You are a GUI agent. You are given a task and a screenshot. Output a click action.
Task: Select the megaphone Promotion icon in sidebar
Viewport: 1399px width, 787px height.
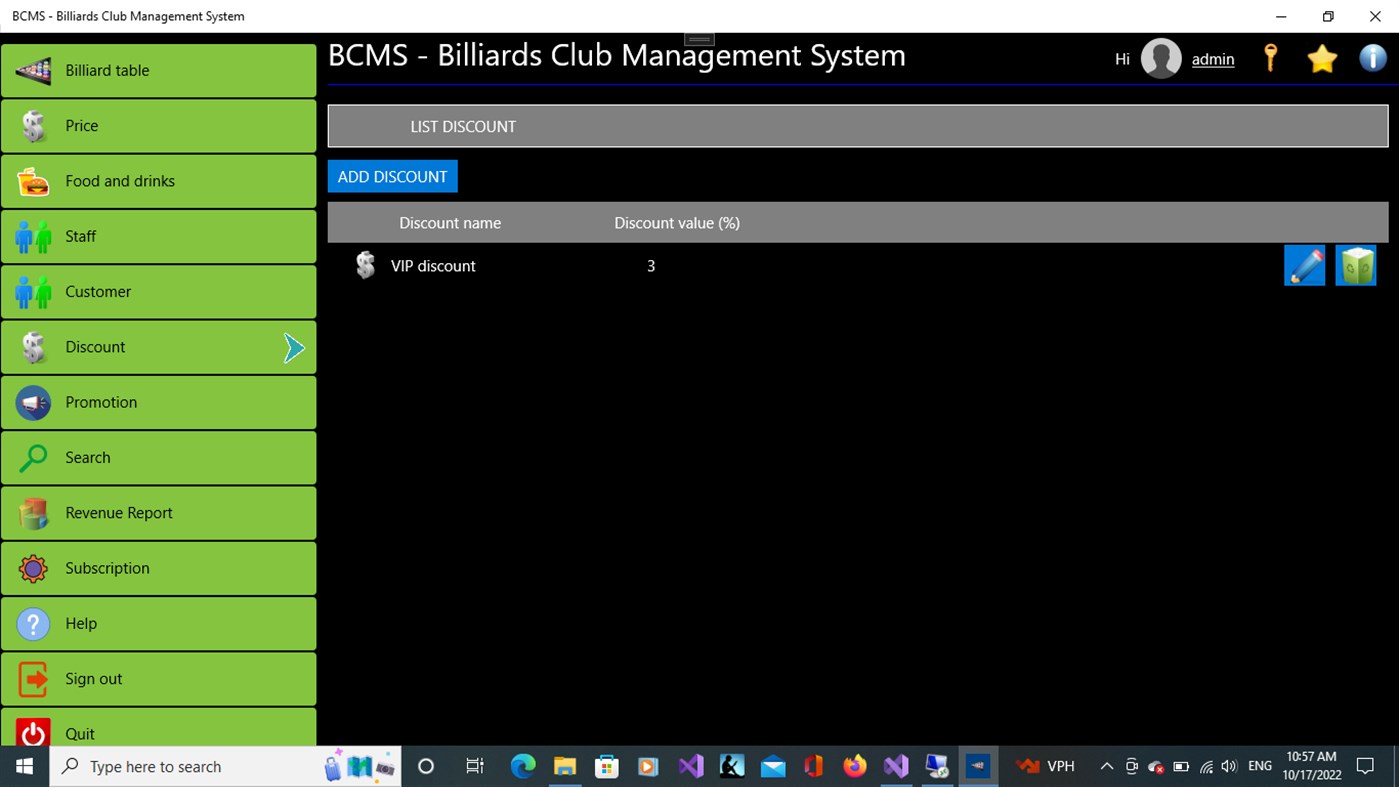(33, 402)
